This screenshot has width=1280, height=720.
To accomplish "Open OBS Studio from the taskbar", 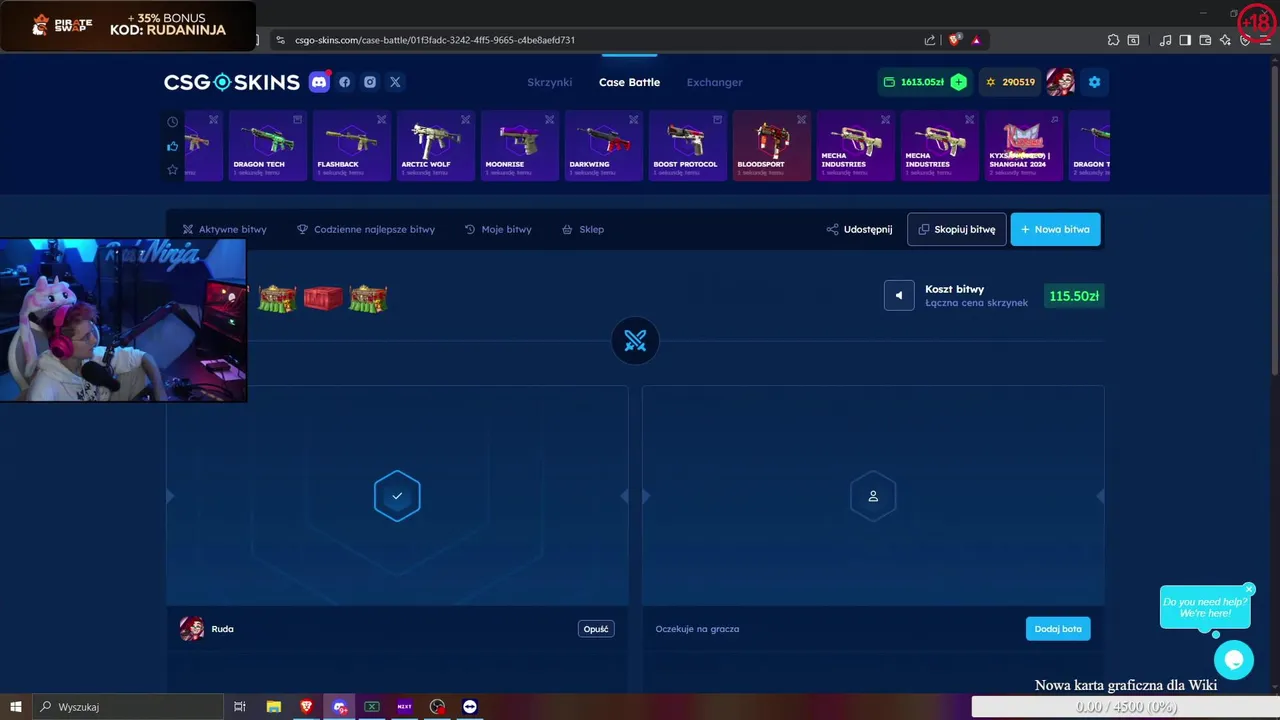I will 437,707.
